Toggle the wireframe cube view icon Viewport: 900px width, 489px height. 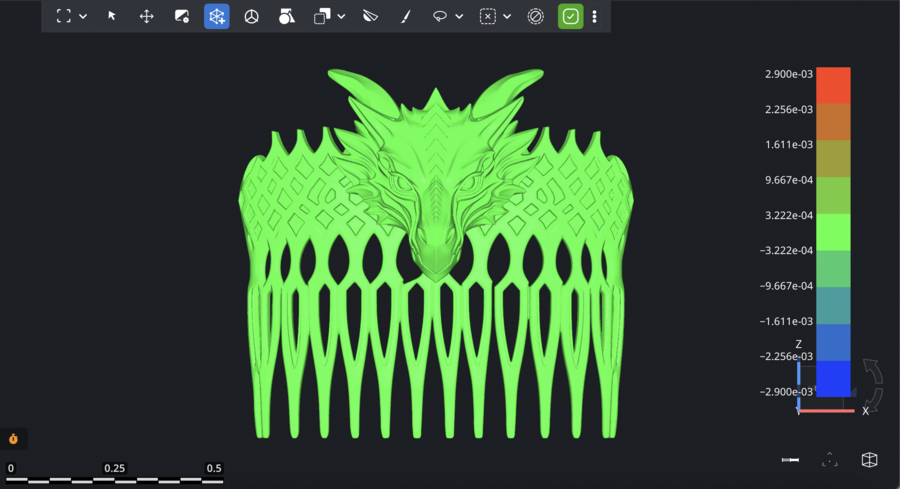(x=869, y=460)
